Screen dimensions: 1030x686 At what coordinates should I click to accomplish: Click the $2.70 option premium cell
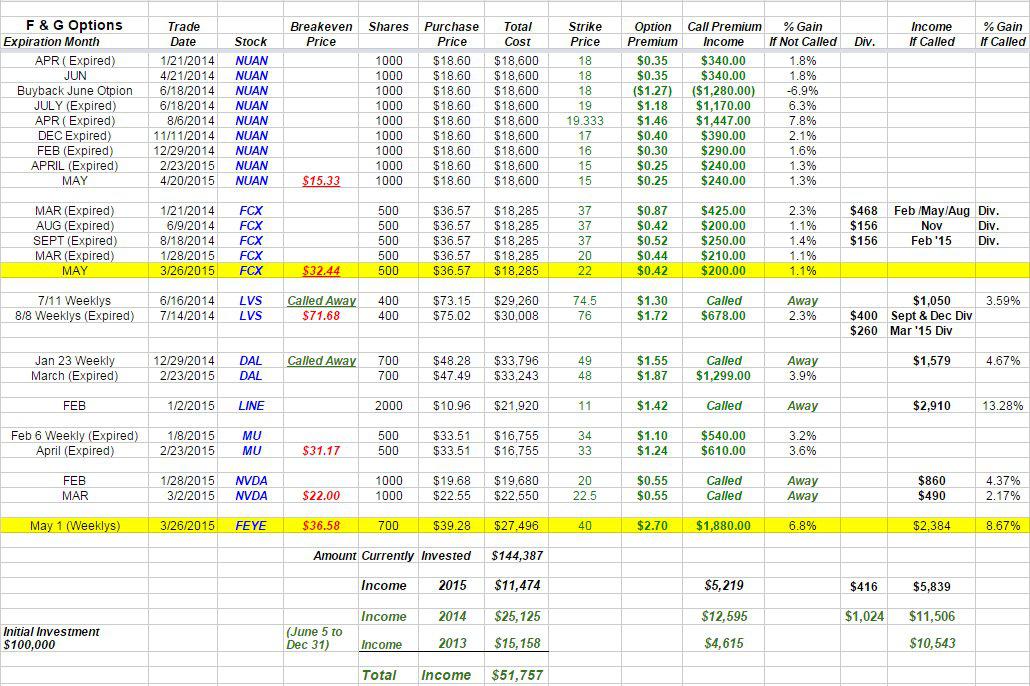(x=652, y=526)
